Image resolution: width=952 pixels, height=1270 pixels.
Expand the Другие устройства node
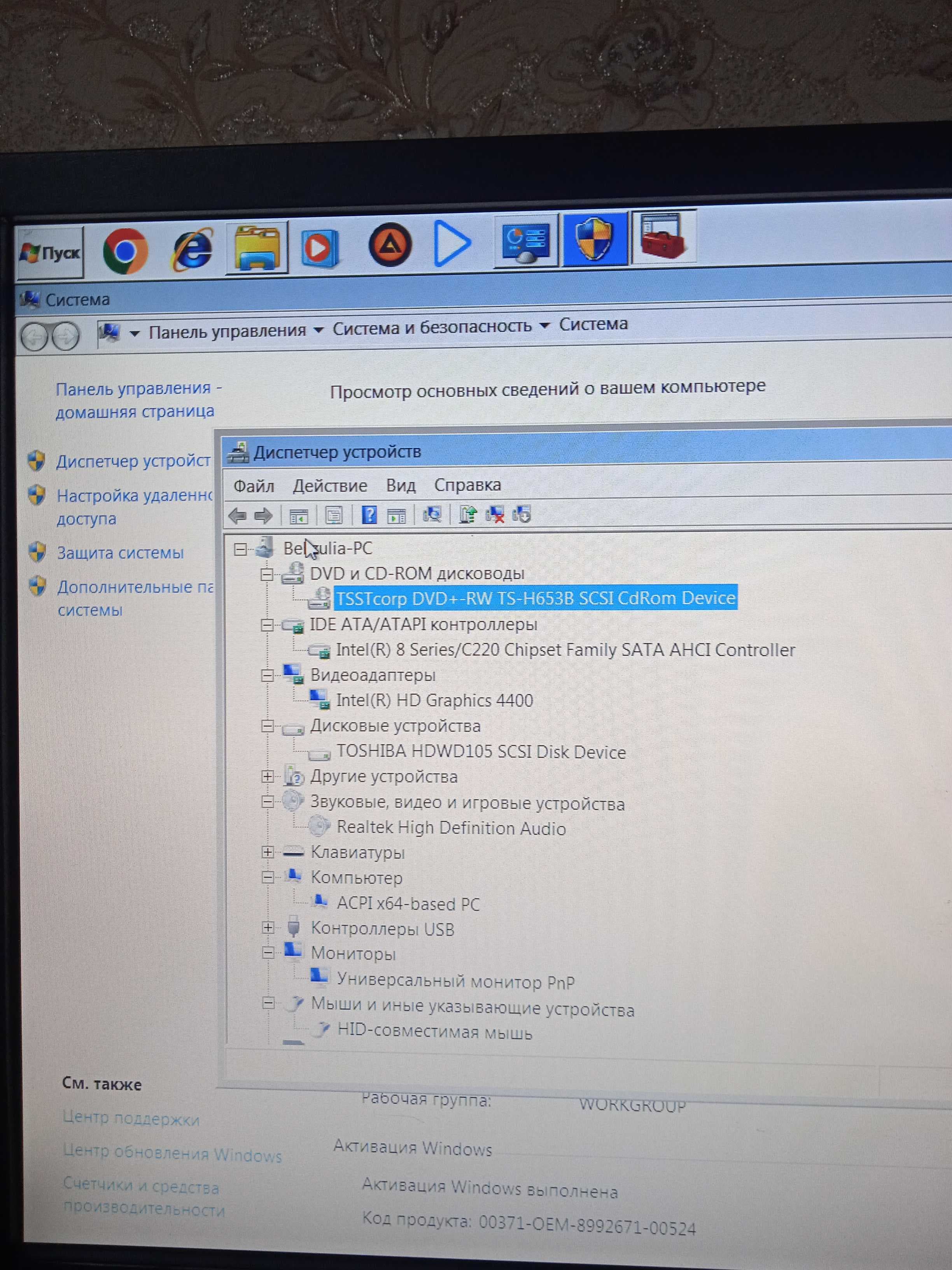pyautogui.click(x=268, y=776)
